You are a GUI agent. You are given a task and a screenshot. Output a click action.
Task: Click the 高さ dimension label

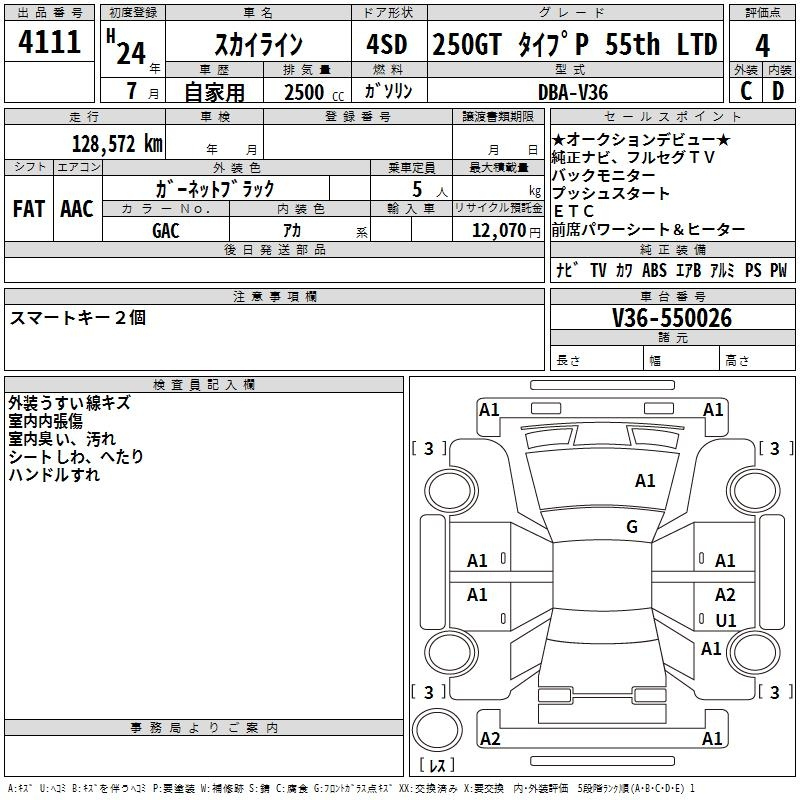point(737,361)
